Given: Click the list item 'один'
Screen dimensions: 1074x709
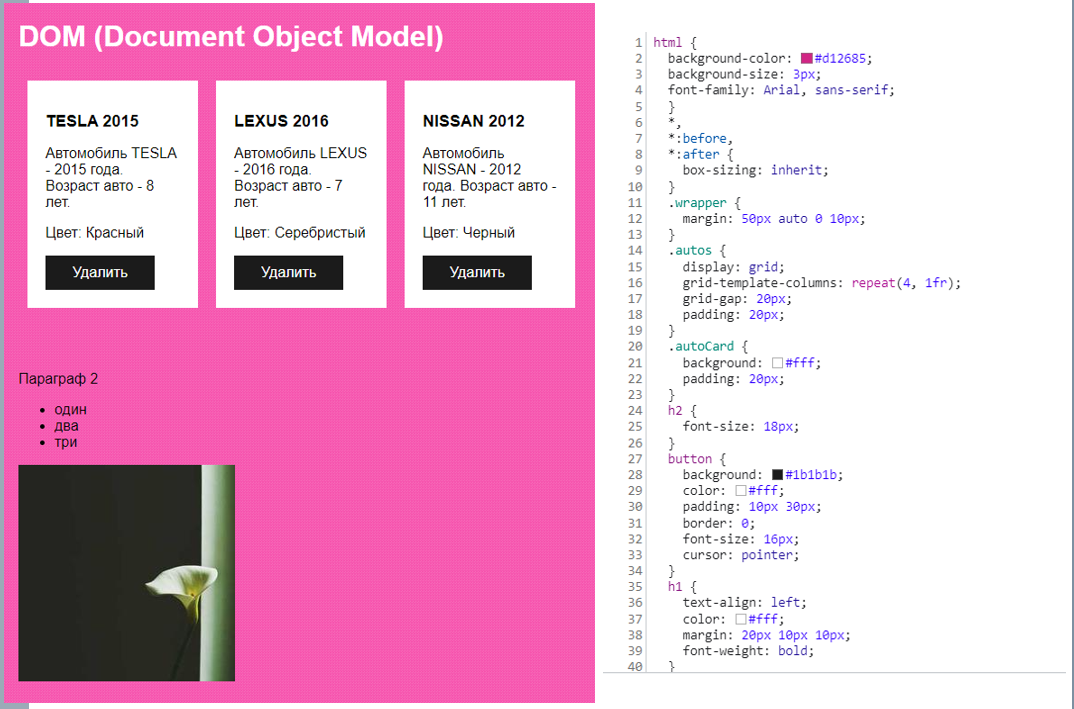Looking at the screenshot, I should (x=70, y=409).
